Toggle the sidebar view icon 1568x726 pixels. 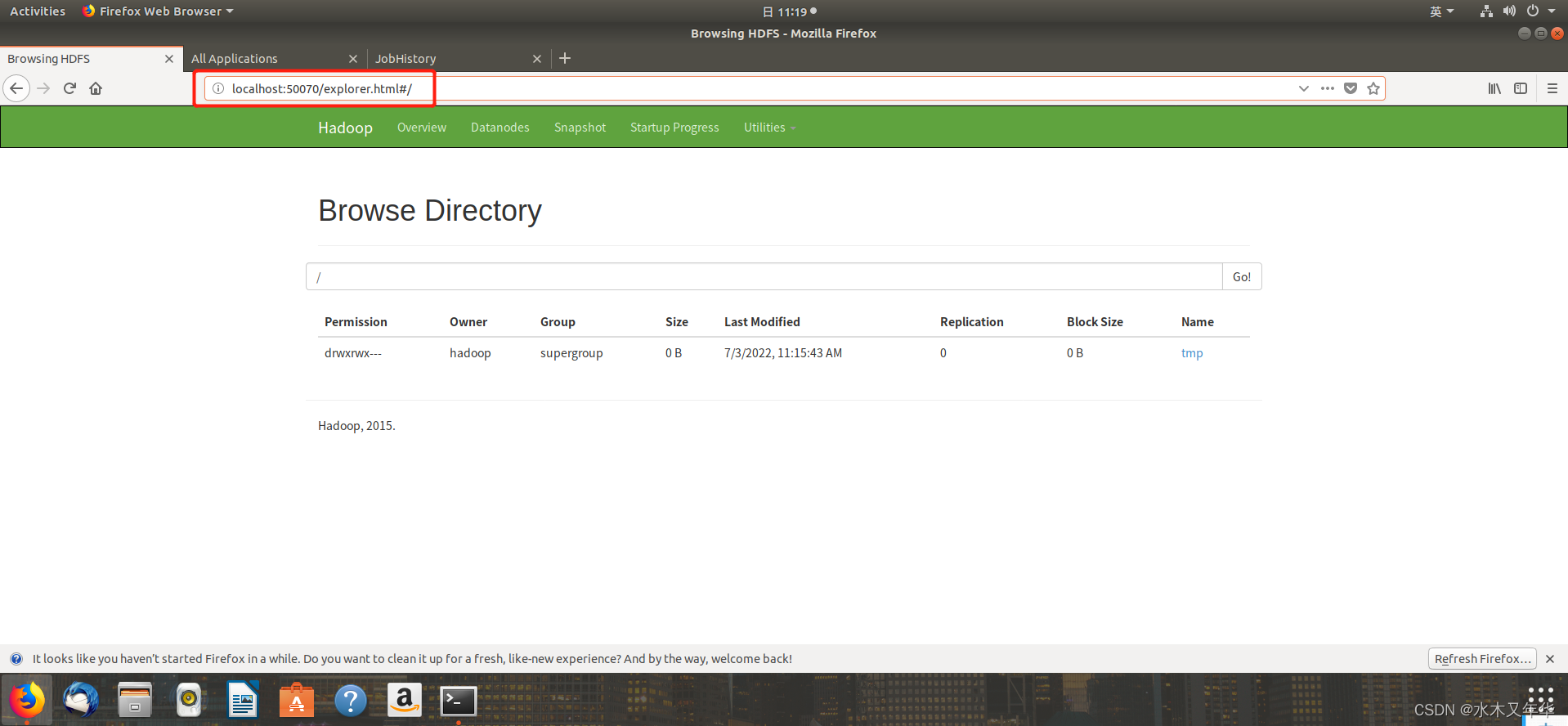(x=1521, y=88)
